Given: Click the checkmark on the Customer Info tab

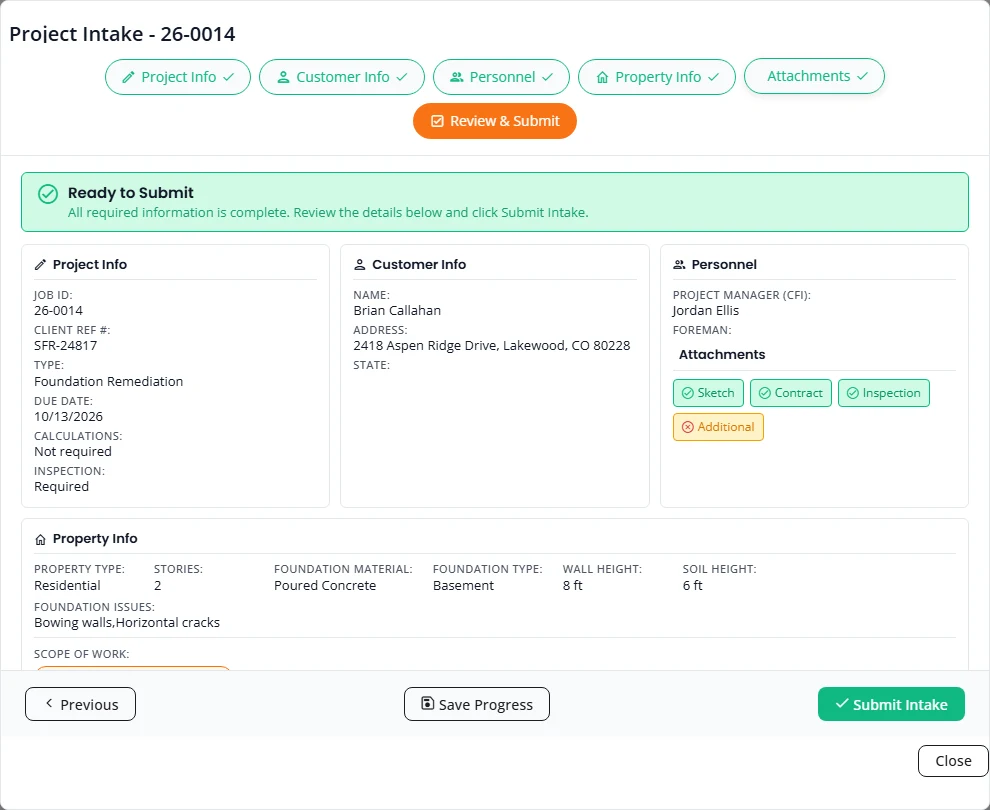Looking at the screenshot, I should [x=402, y=77].
